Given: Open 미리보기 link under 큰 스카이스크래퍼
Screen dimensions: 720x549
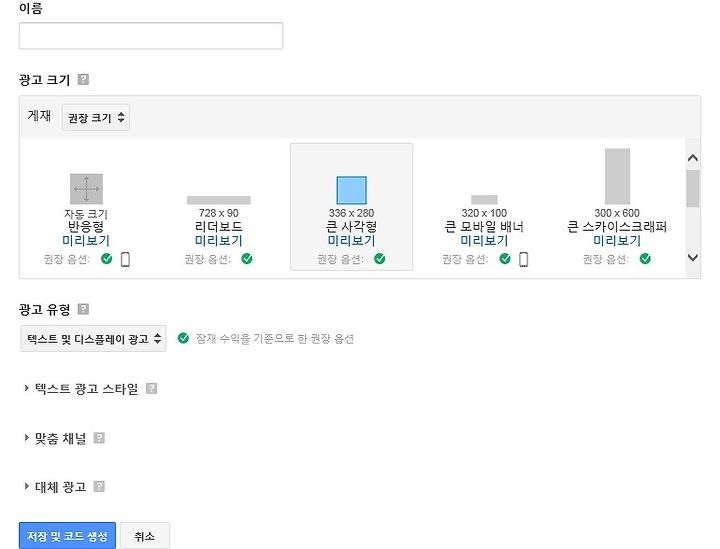Looking at the screenshot, I should click(x=617, y=241).
